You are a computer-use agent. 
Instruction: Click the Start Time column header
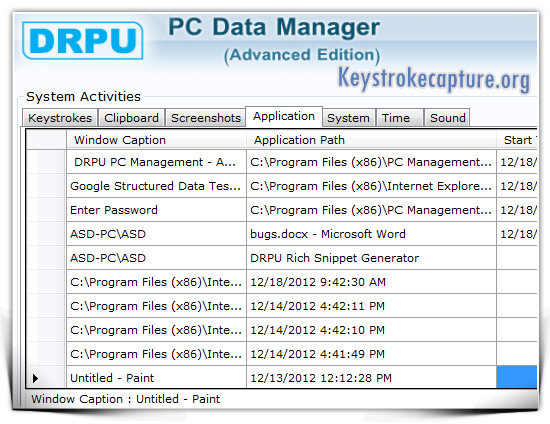click(x=517, y=140)
